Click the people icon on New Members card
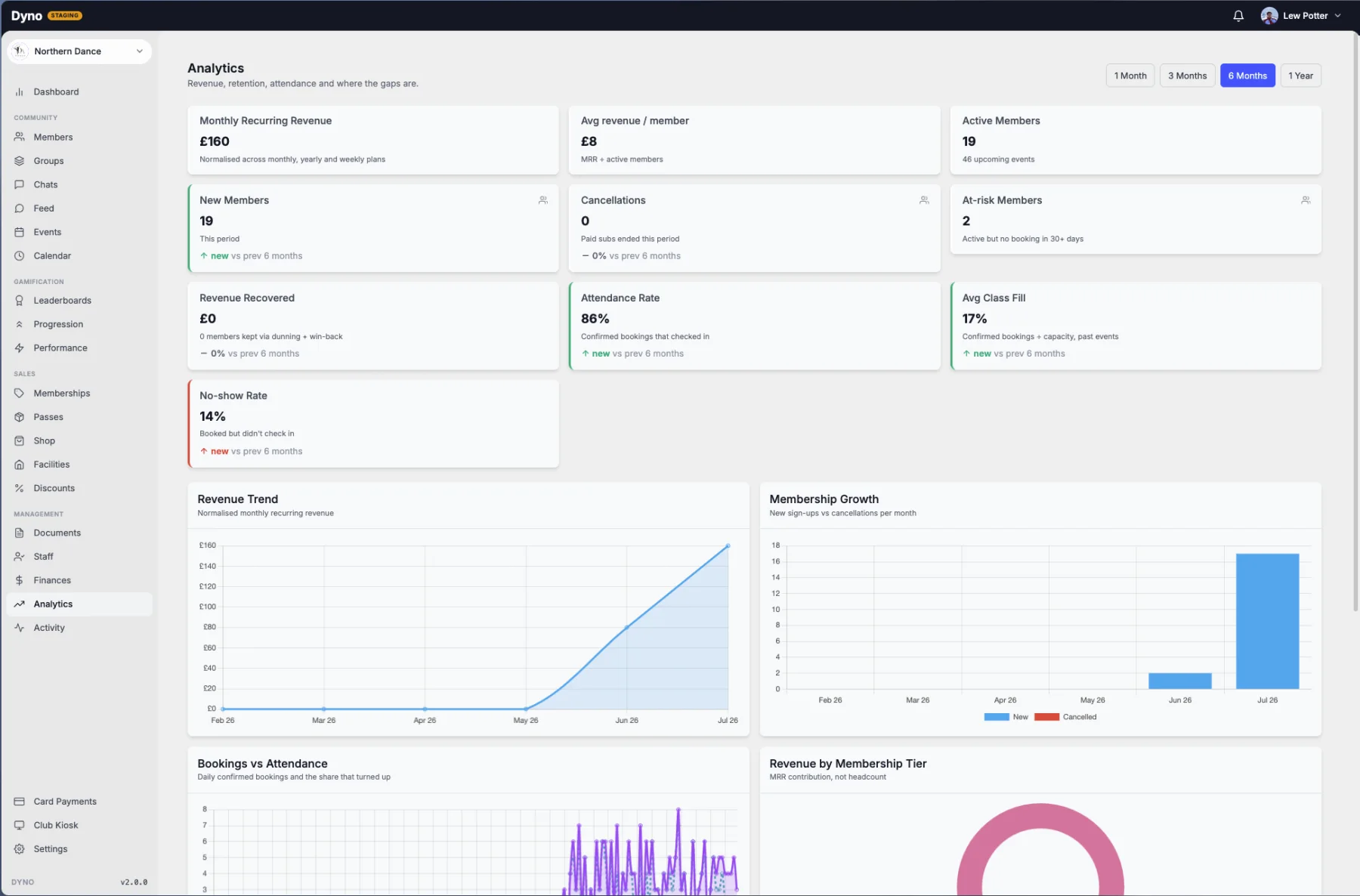The width and height of the screenshot is (1360, 896). (543, 200)
